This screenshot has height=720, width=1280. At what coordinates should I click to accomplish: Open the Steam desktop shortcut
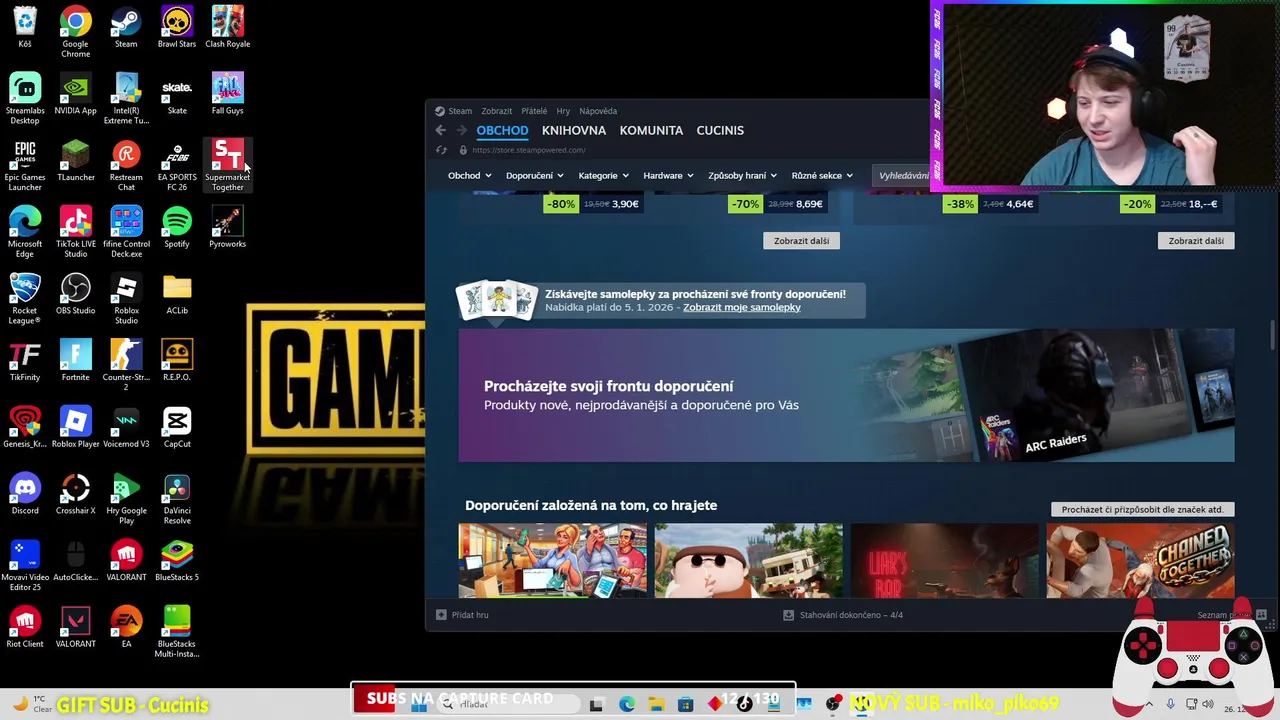click(x=126, y=27)
